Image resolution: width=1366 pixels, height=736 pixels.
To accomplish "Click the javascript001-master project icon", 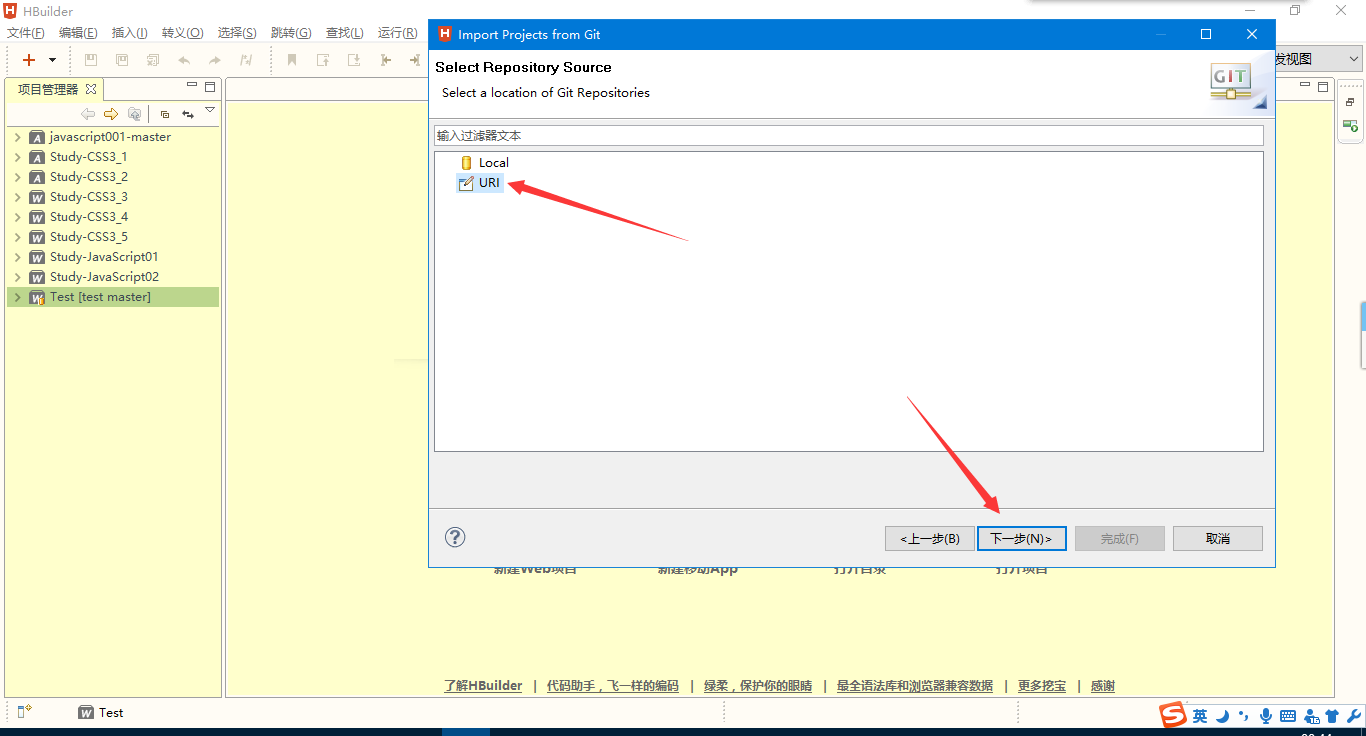I will 37,137.
